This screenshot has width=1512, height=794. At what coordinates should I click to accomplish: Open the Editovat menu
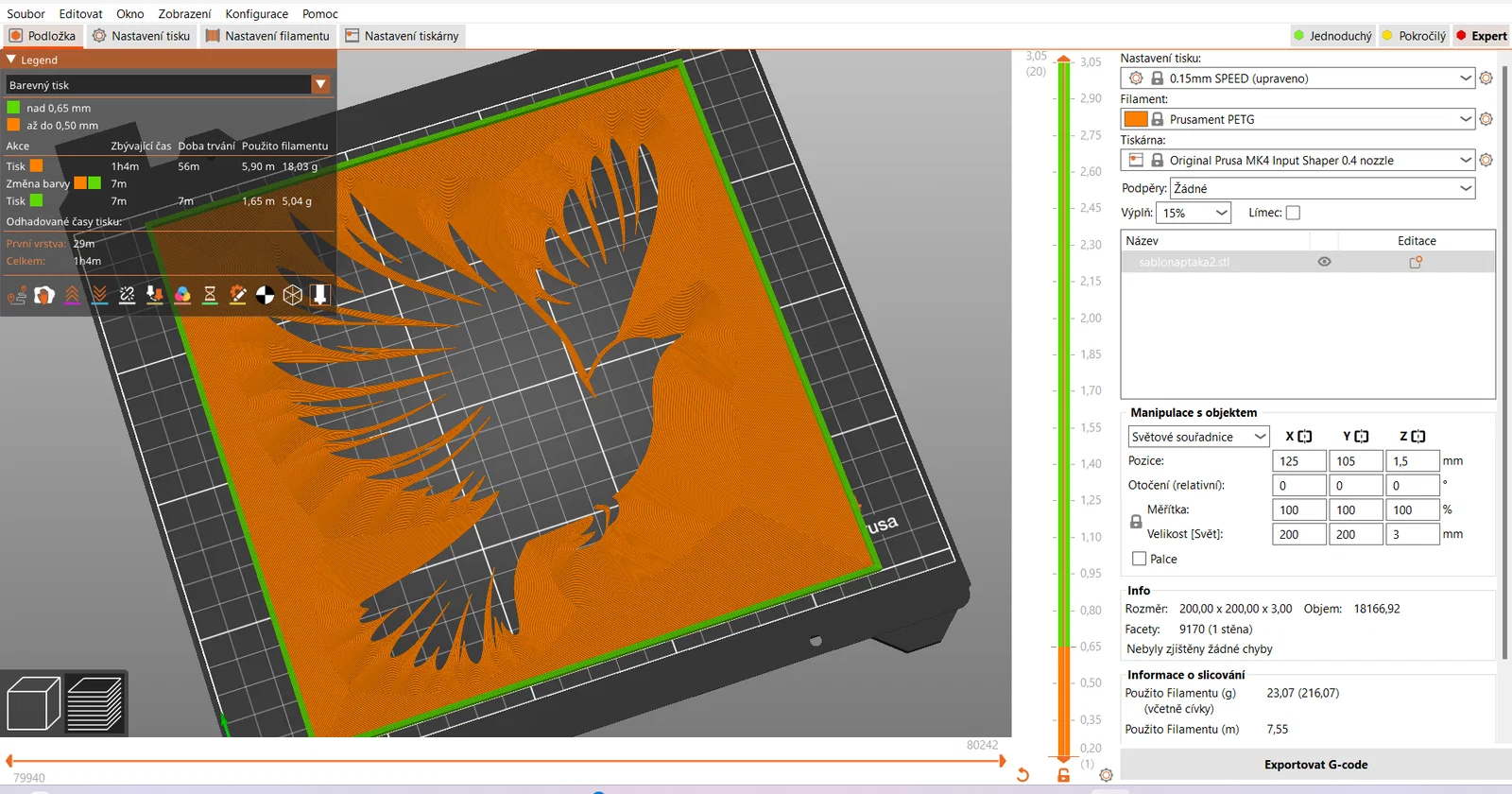coord(80,13)
